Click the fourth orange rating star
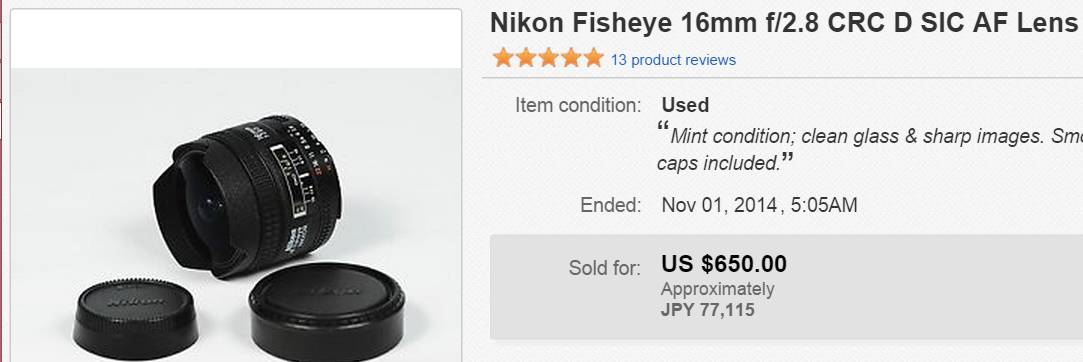 (x=571, y=58)
